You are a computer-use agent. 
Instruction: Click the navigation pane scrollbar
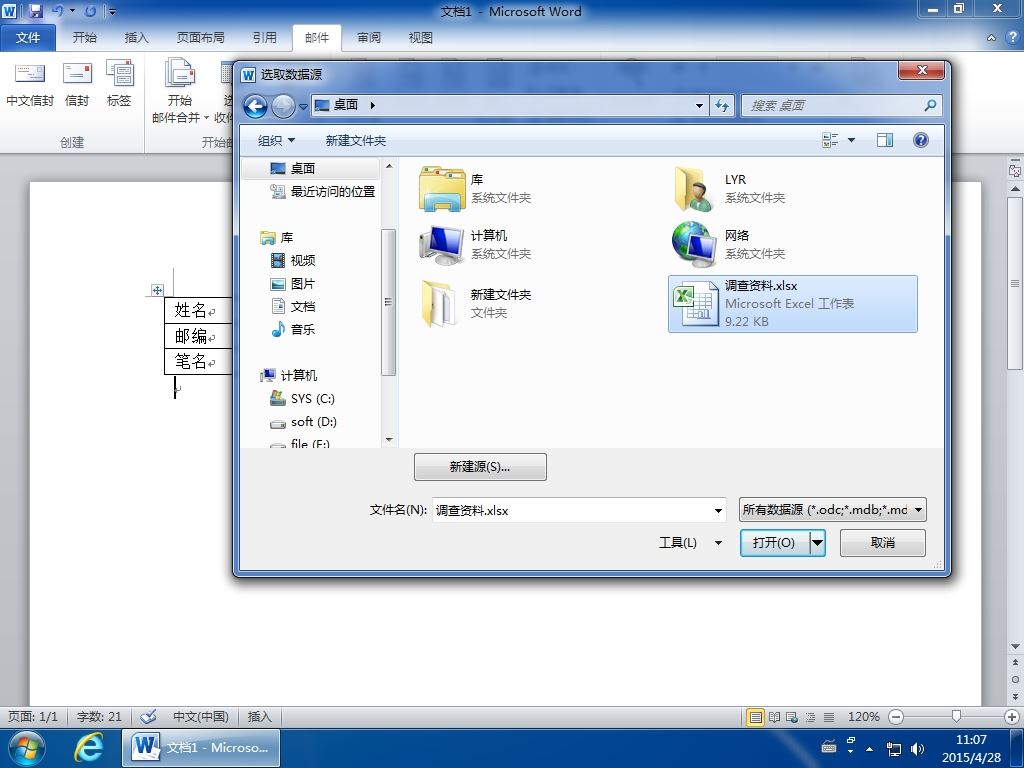(x=388, y=302)
